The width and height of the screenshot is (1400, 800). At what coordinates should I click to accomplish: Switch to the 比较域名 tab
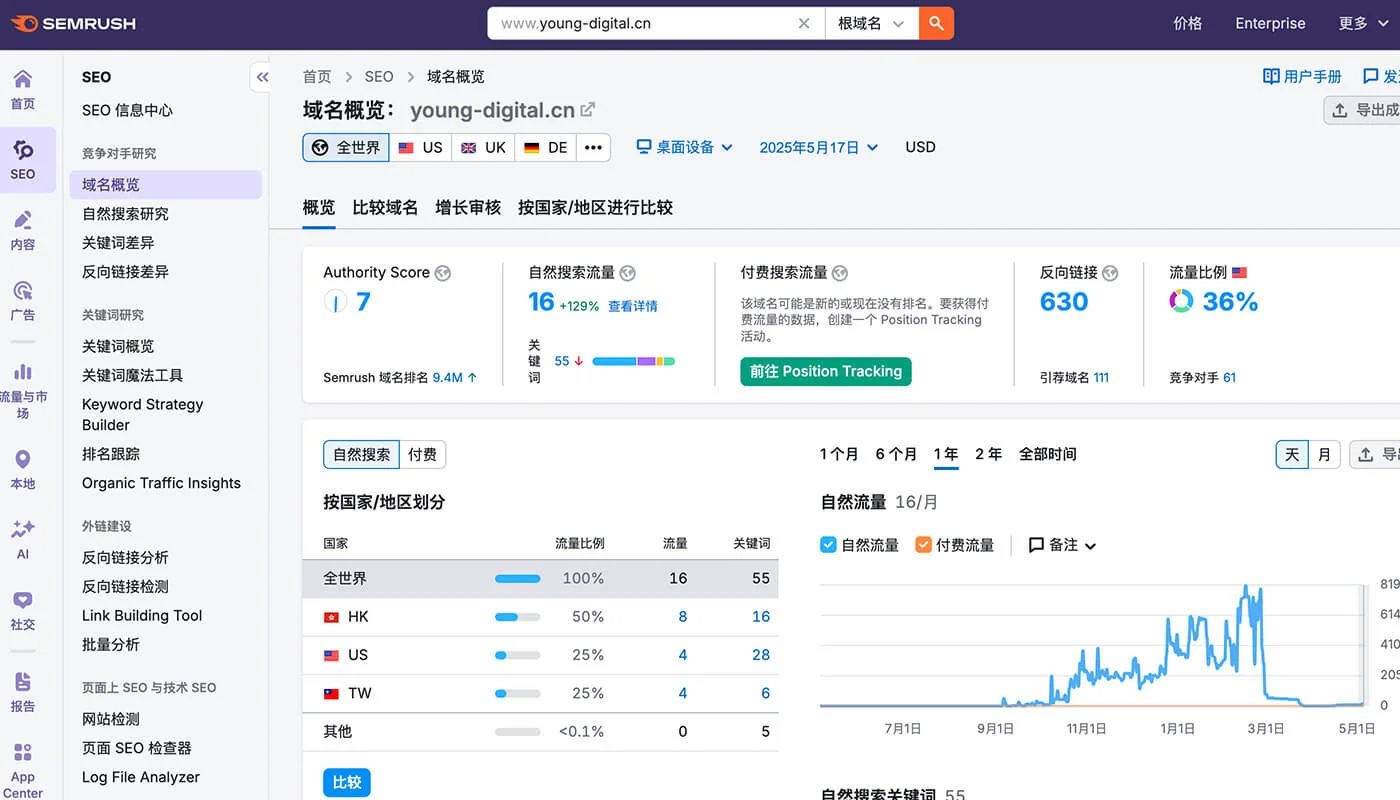(x=385, y=207)
